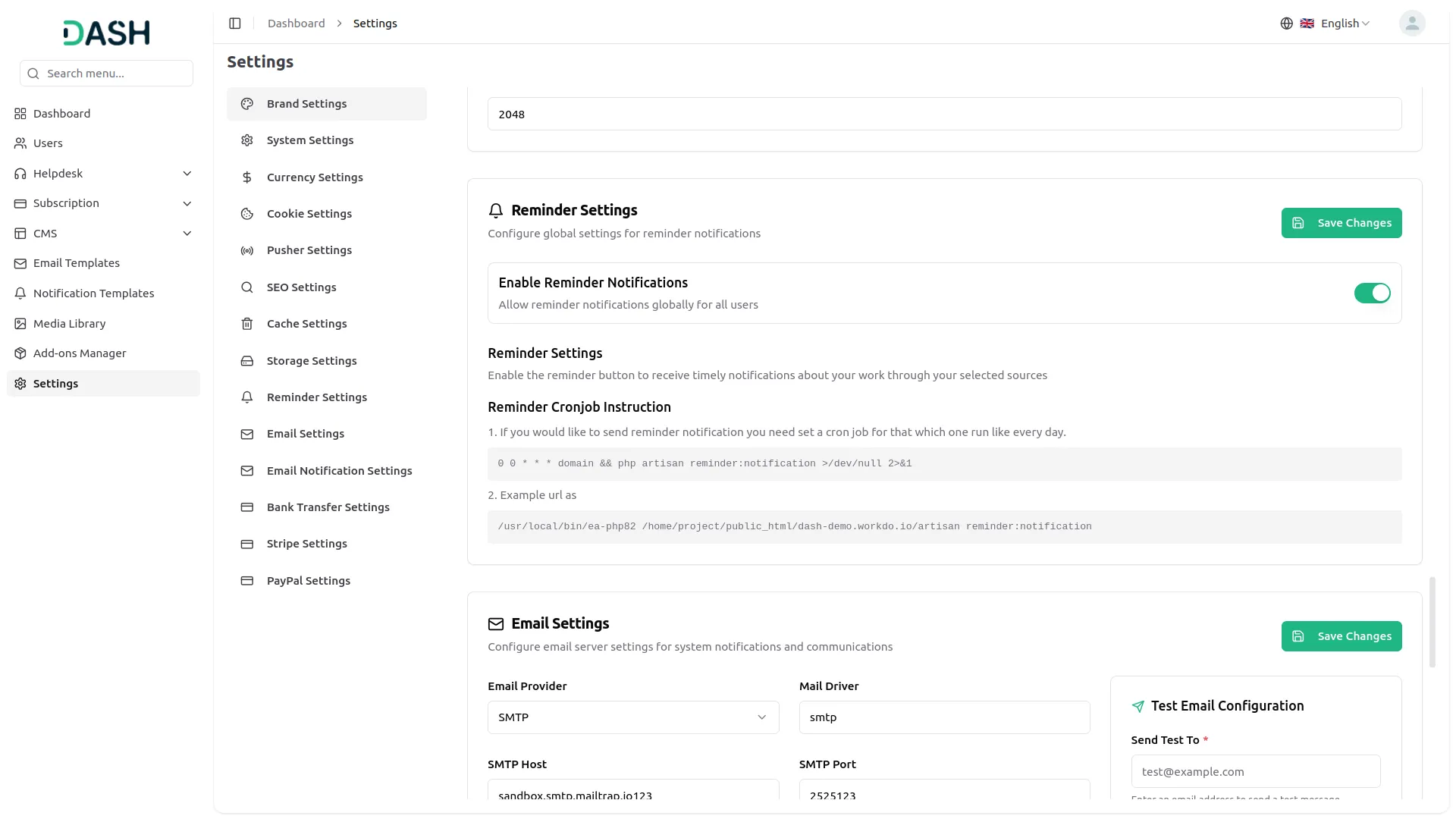This screenshot has height=819, width=1456.
Task: Click the Cache Settings trash icon
Action: pos(246,324)
